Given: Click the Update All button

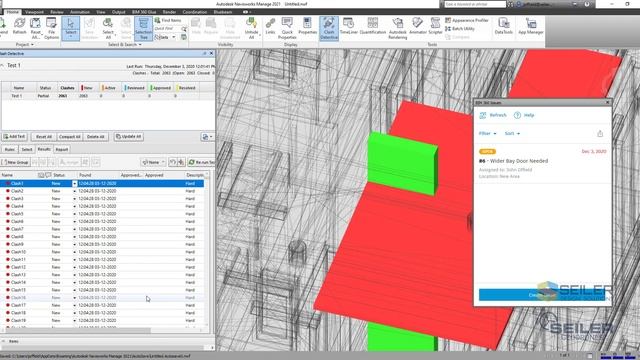Looking at the screenshot, I should coord(129,137).
